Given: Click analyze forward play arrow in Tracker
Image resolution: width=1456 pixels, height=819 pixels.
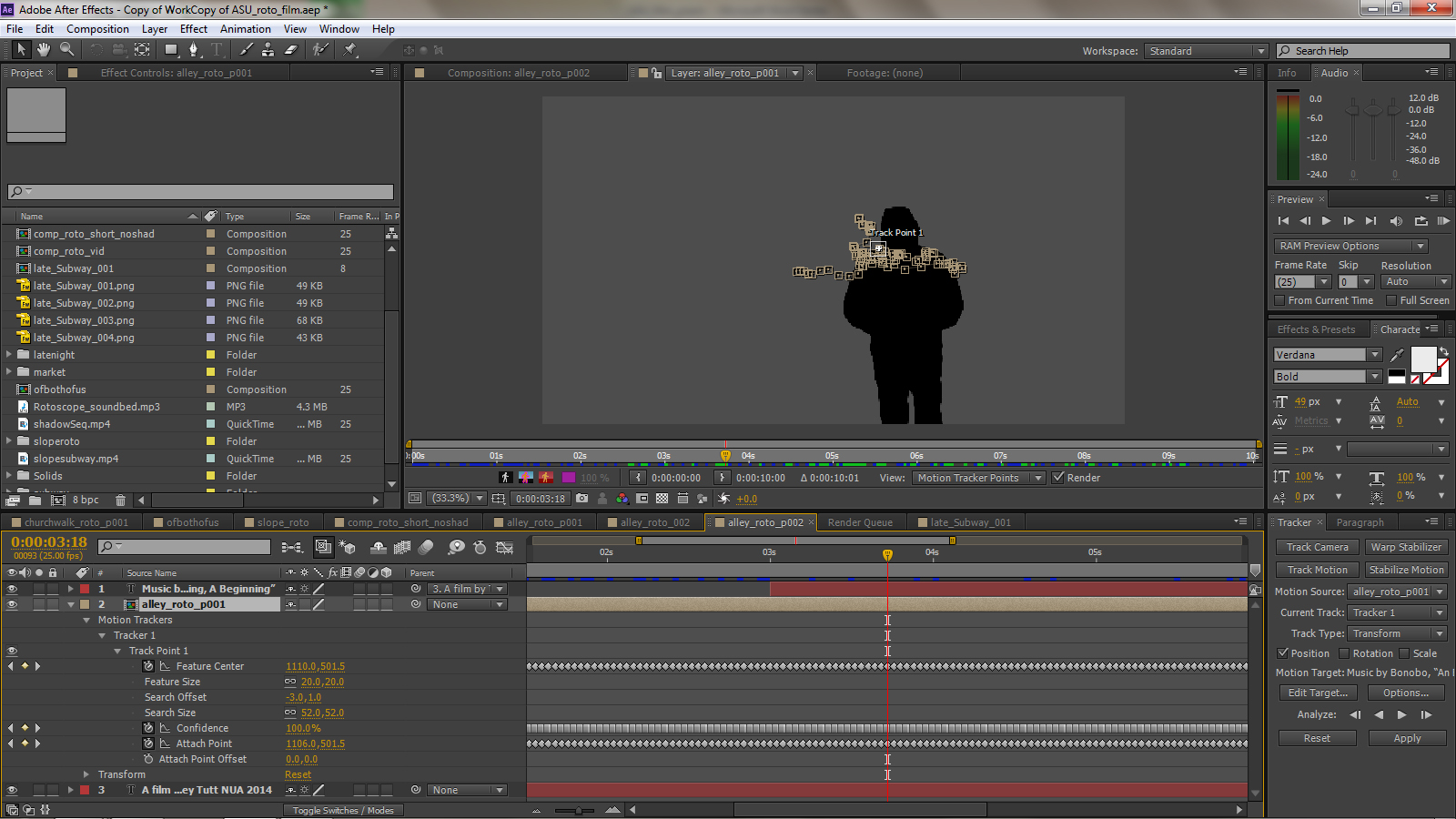Looking at the screenshot, I should pos(1401,715).
